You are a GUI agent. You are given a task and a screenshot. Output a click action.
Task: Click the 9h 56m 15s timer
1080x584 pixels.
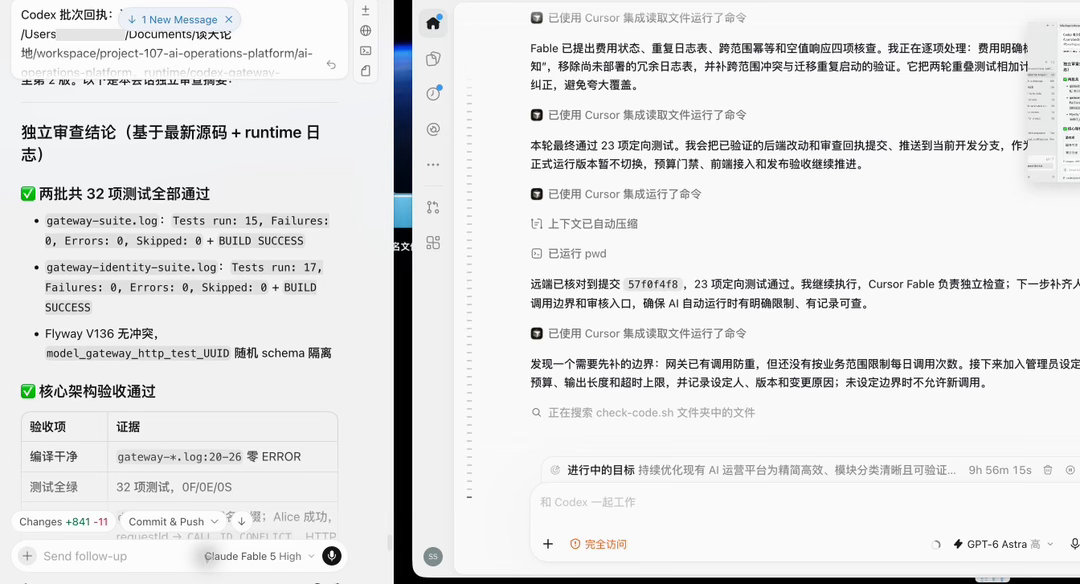(x=1000, y=470)
